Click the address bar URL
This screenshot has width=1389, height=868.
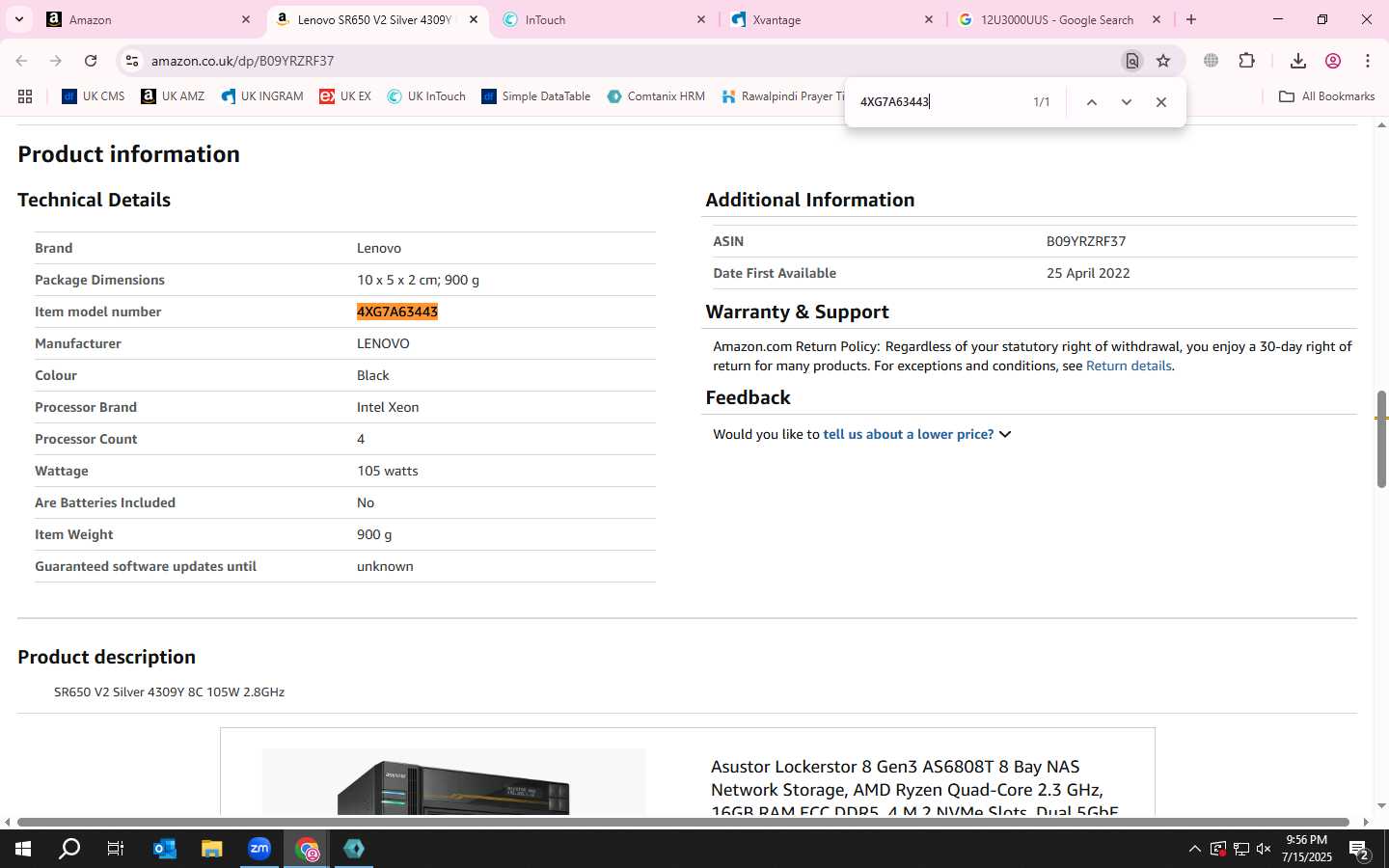pos(242,61)
